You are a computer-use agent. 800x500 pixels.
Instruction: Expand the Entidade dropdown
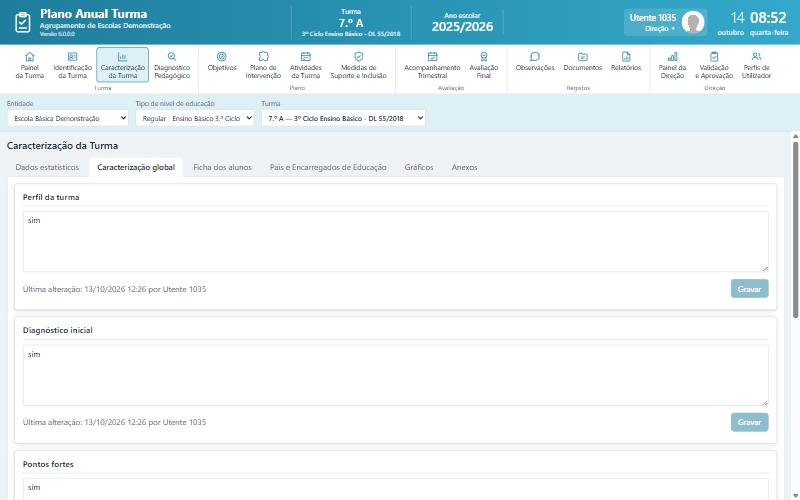click(68, 118)
